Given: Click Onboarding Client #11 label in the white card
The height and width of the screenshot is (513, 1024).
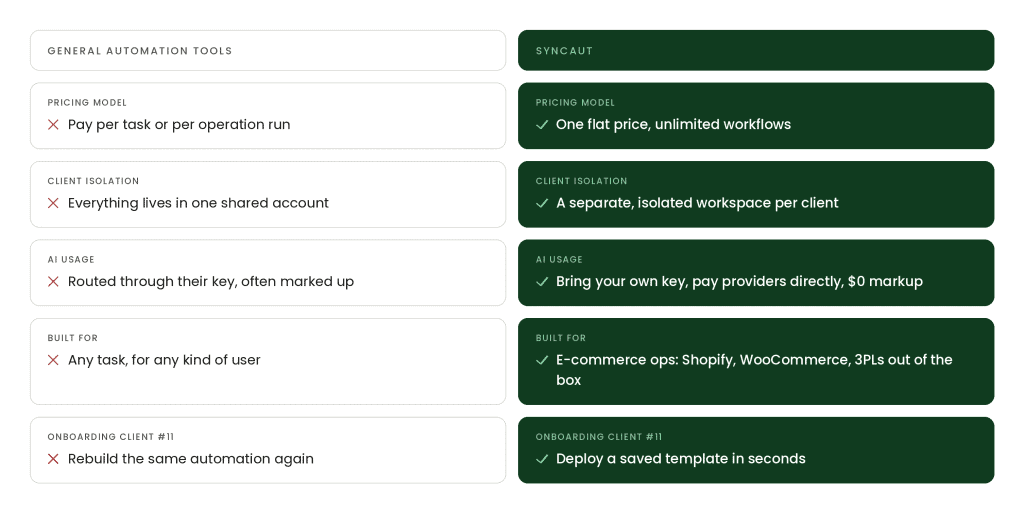Looking at the screenshot, I should [110, 437].
